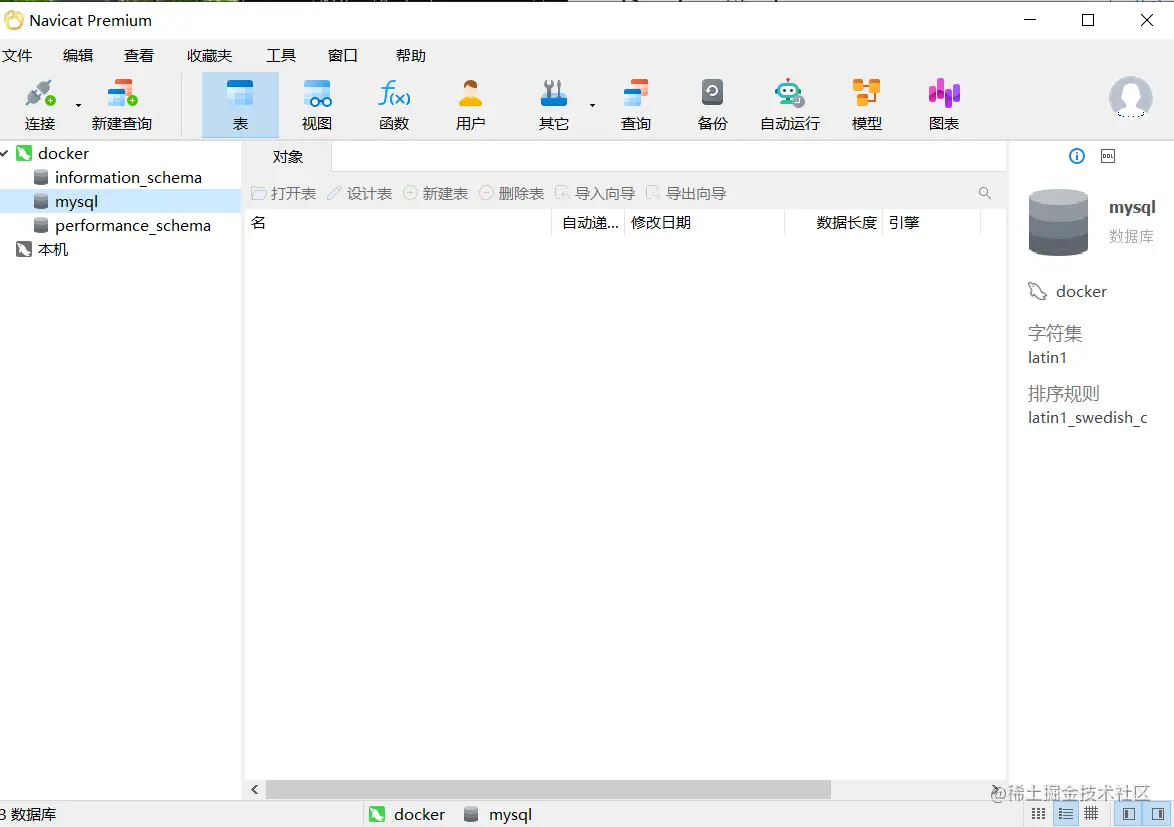The height and width of the screenshot is (827, 1174).
Task: Switch to list view in status bar
Action: [x=1065, y=814]
